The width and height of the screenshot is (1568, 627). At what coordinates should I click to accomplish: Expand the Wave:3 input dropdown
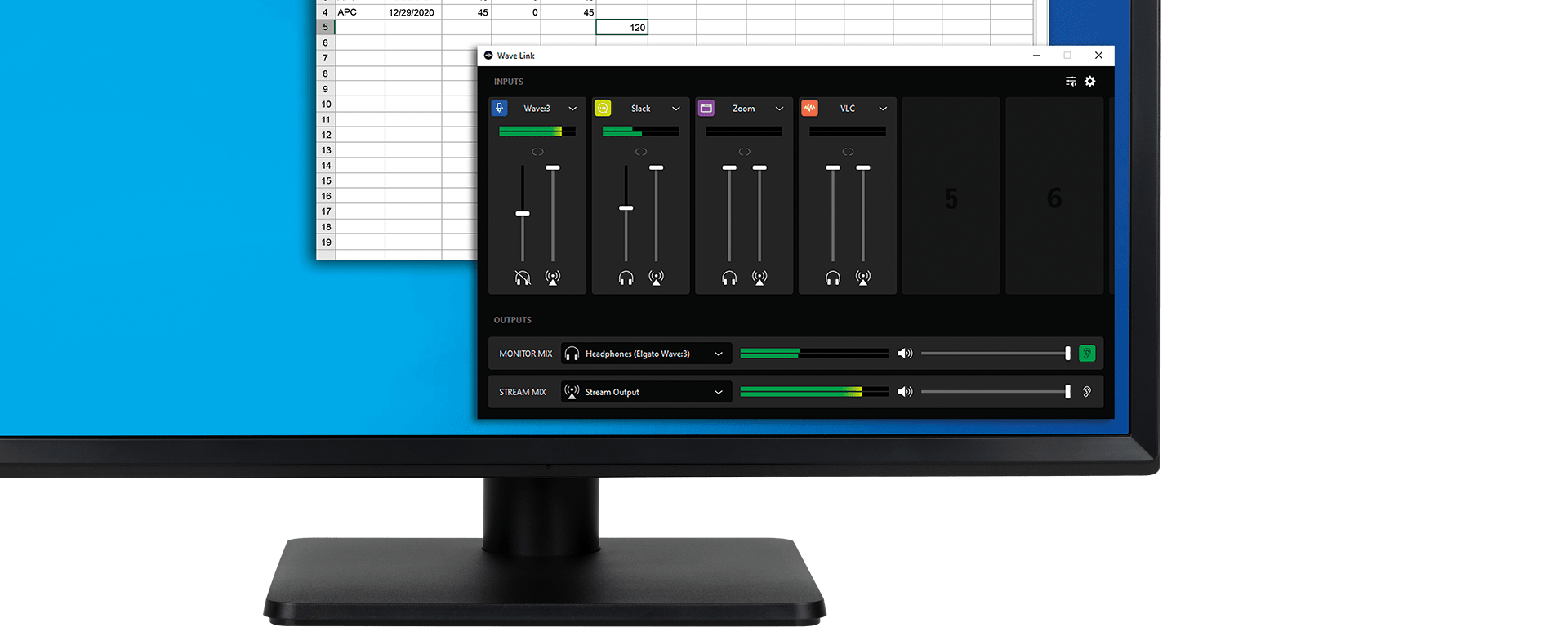click(572, 109)
